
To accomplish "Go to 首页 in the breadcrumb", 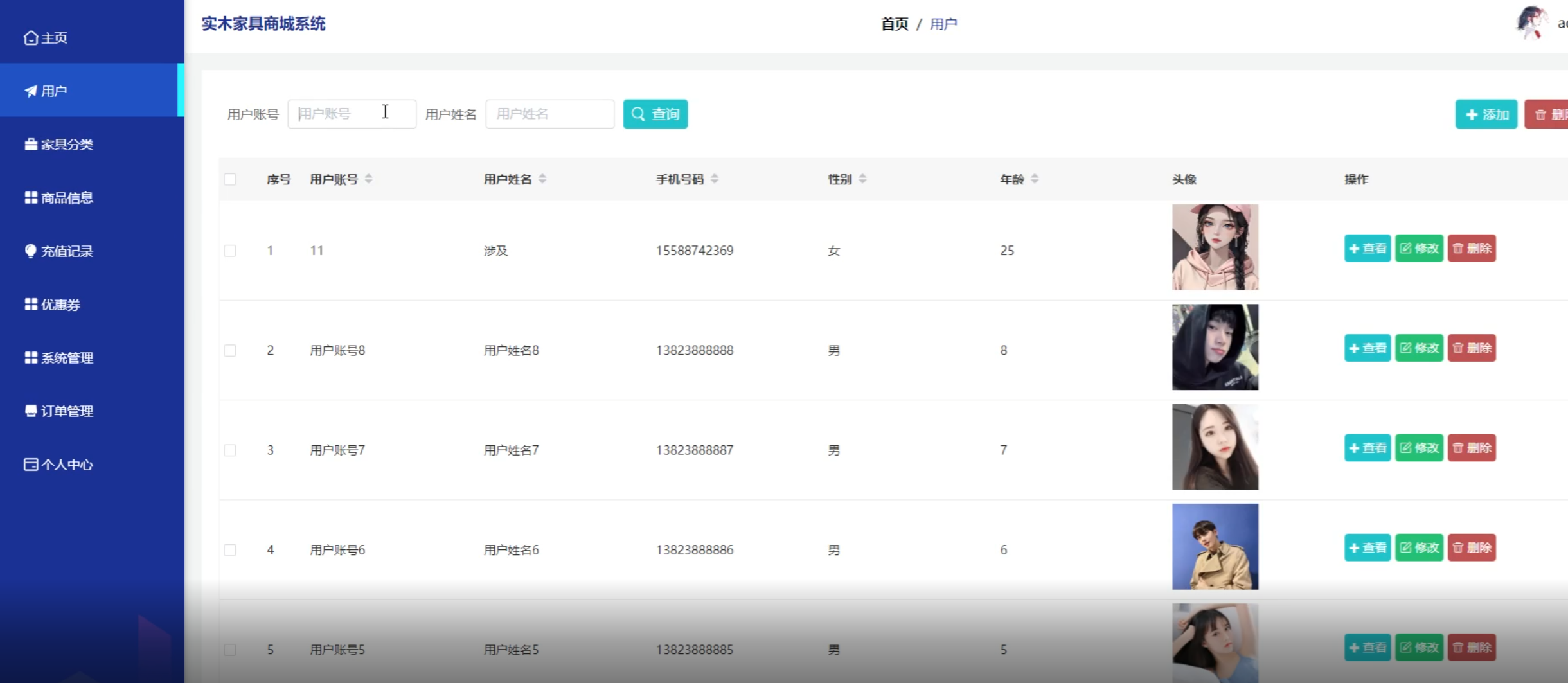I will coord(894,24).
